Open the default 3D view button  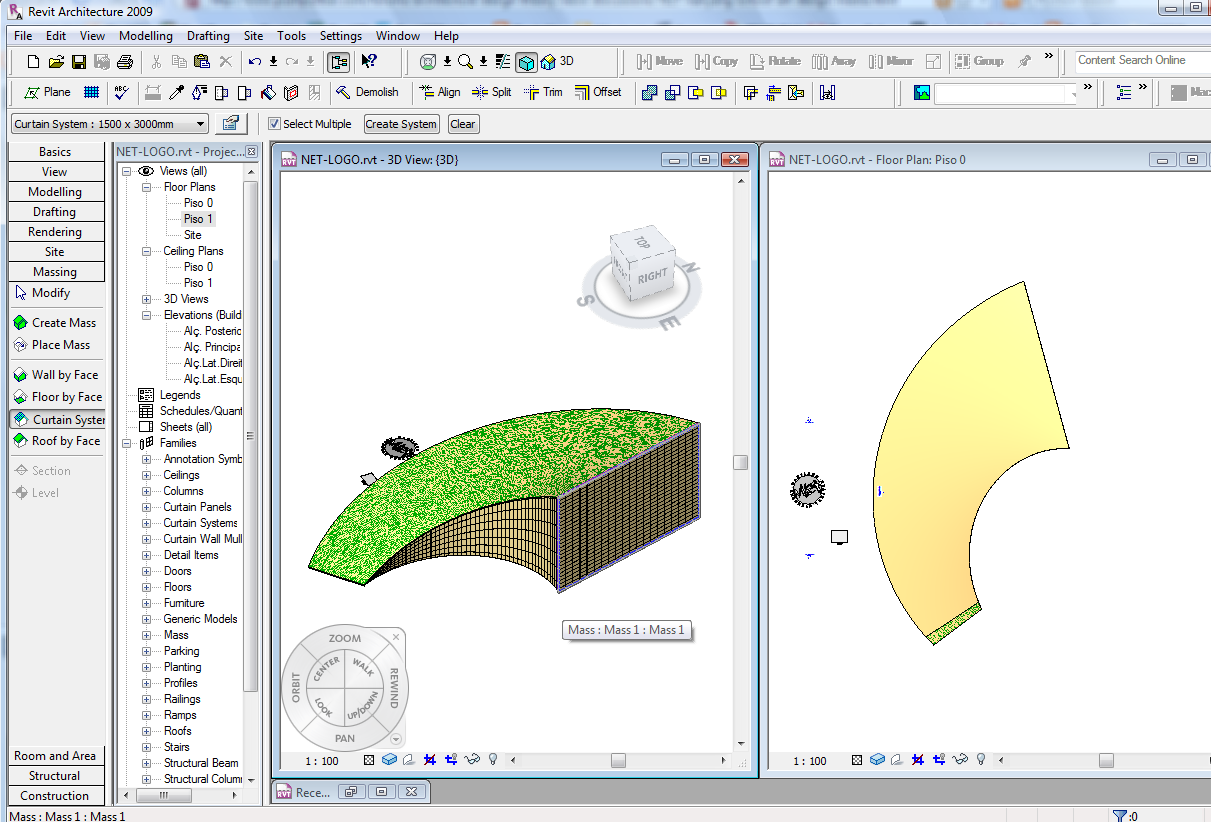tap(556, 62)
